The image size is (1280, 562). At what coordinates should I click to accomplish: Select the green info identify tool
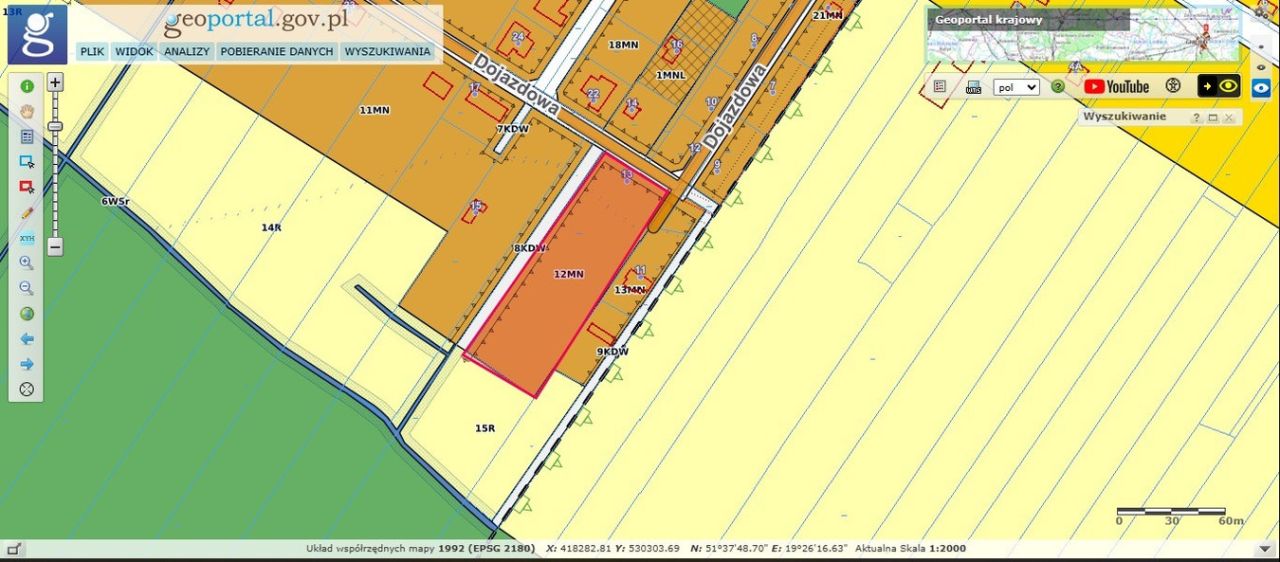click(x=27, y=86)
